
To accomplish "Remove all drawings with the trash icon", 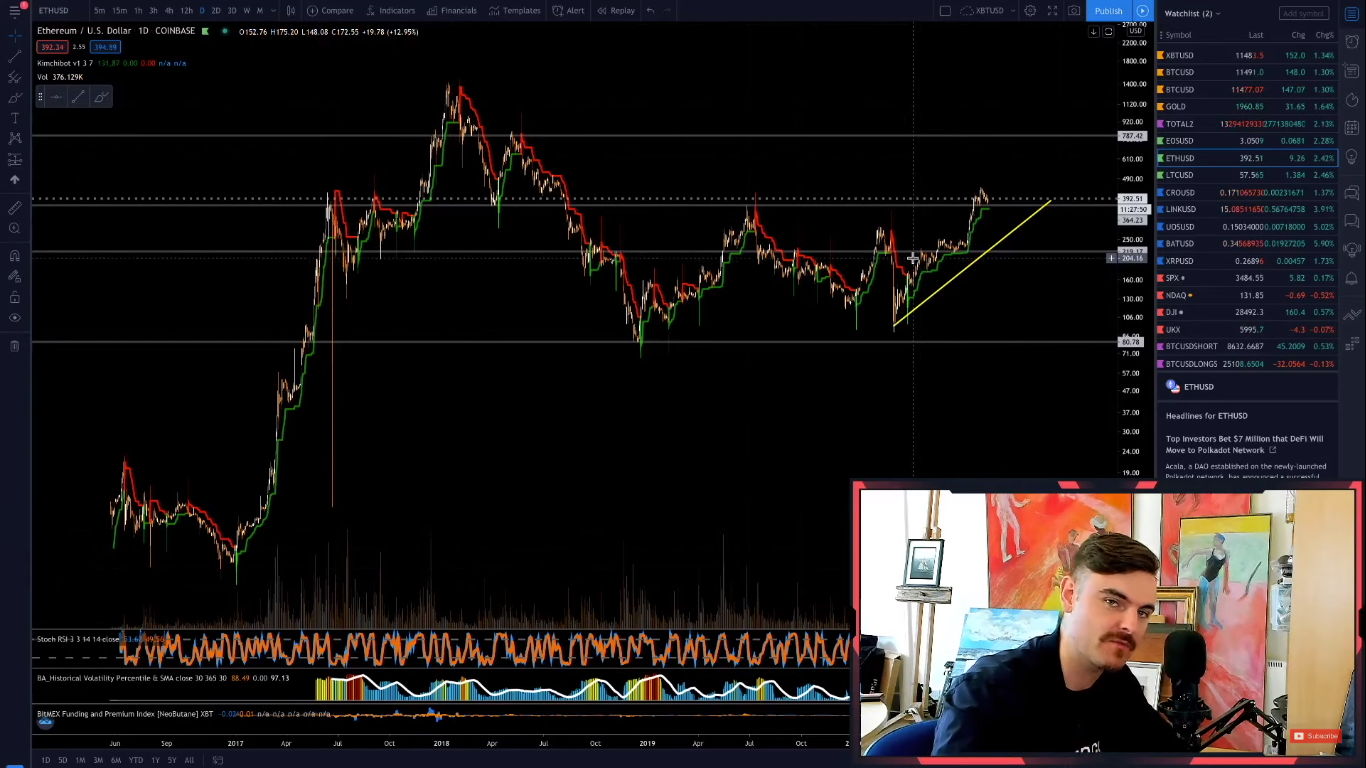I will click(14, 346).
